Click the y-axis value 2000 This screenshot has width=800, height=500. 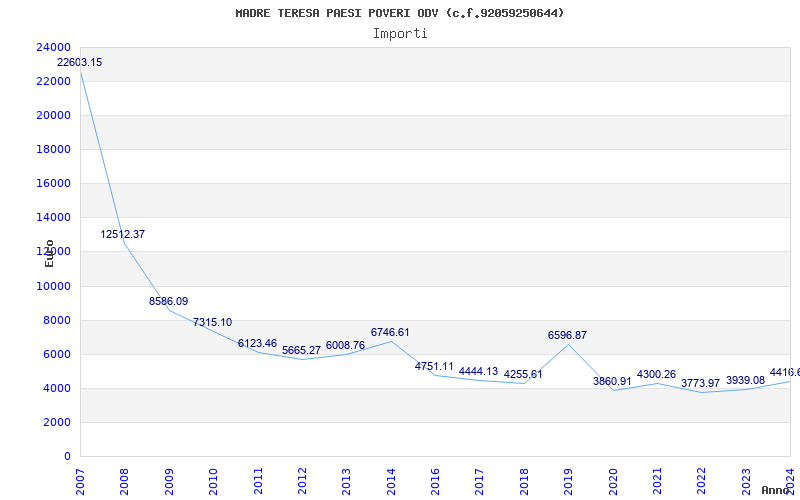56,422
